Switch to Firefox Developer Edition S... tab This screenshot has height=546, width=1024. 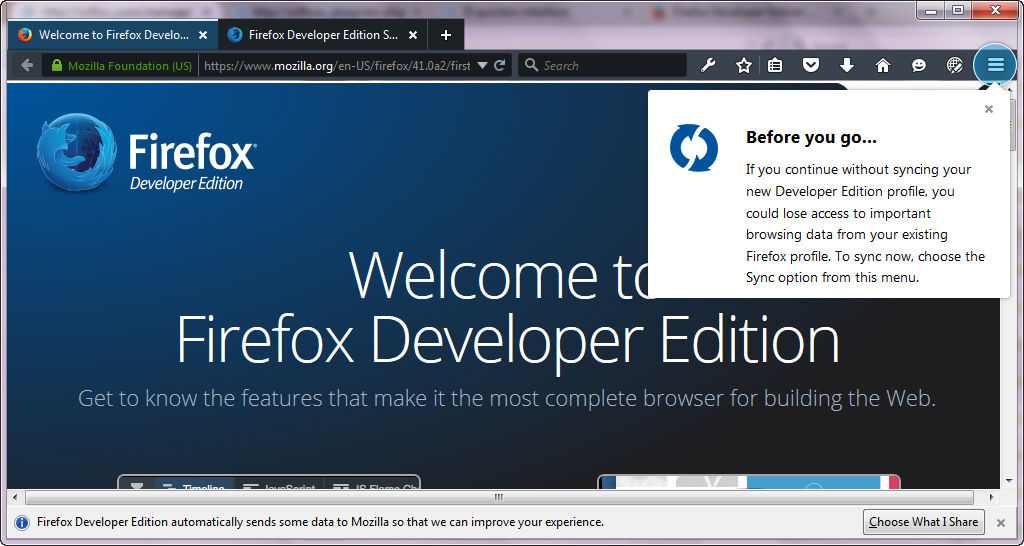(x=323, y=35)
